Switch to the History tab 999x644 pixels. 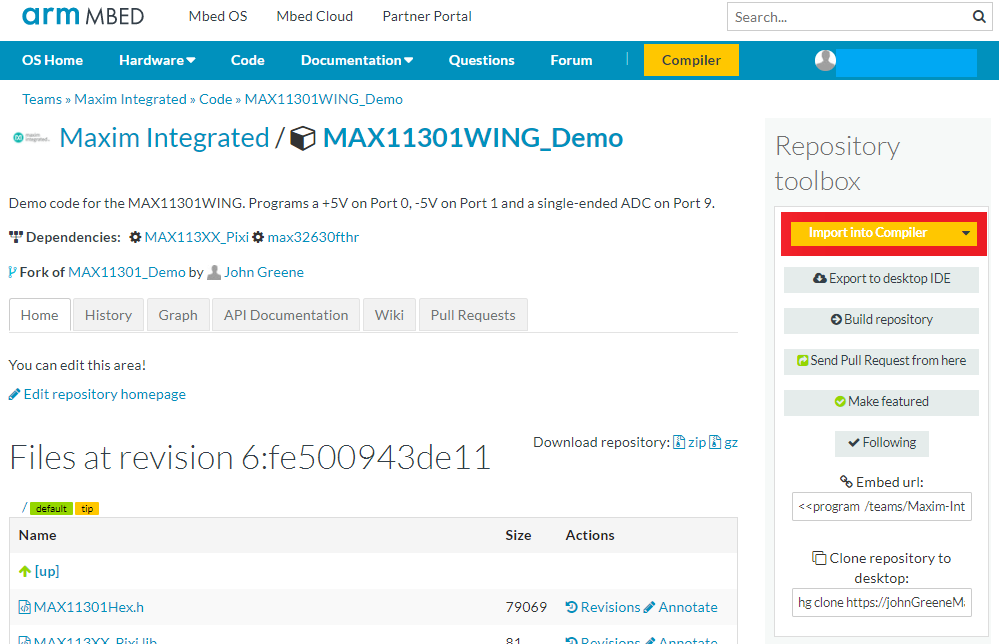(108, 315)
